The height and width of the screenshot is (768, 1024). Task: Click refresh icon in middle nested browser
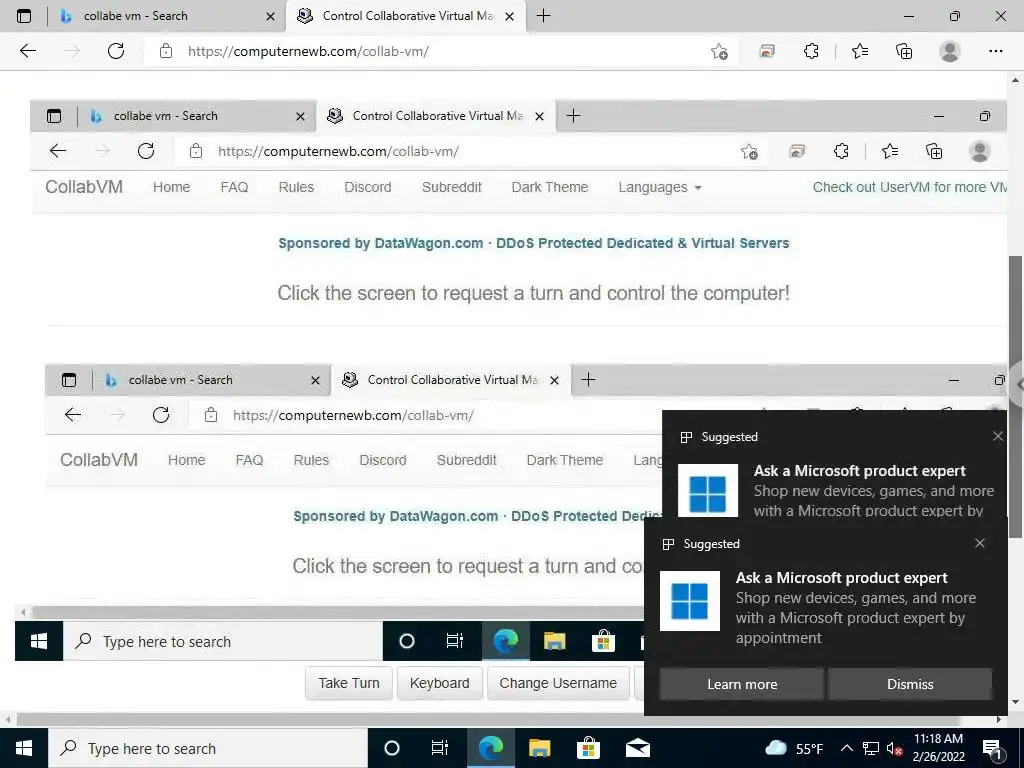coord(146,151)
